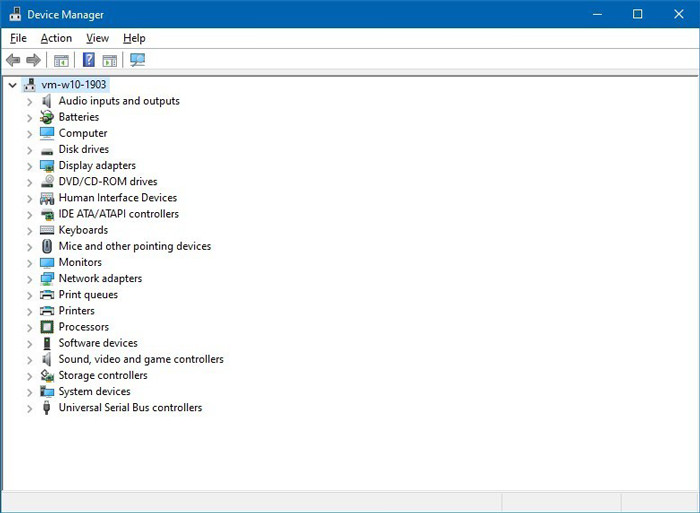The image size is (700, 513).
Task: Open the View menu
Action: [x=97, y=38]
